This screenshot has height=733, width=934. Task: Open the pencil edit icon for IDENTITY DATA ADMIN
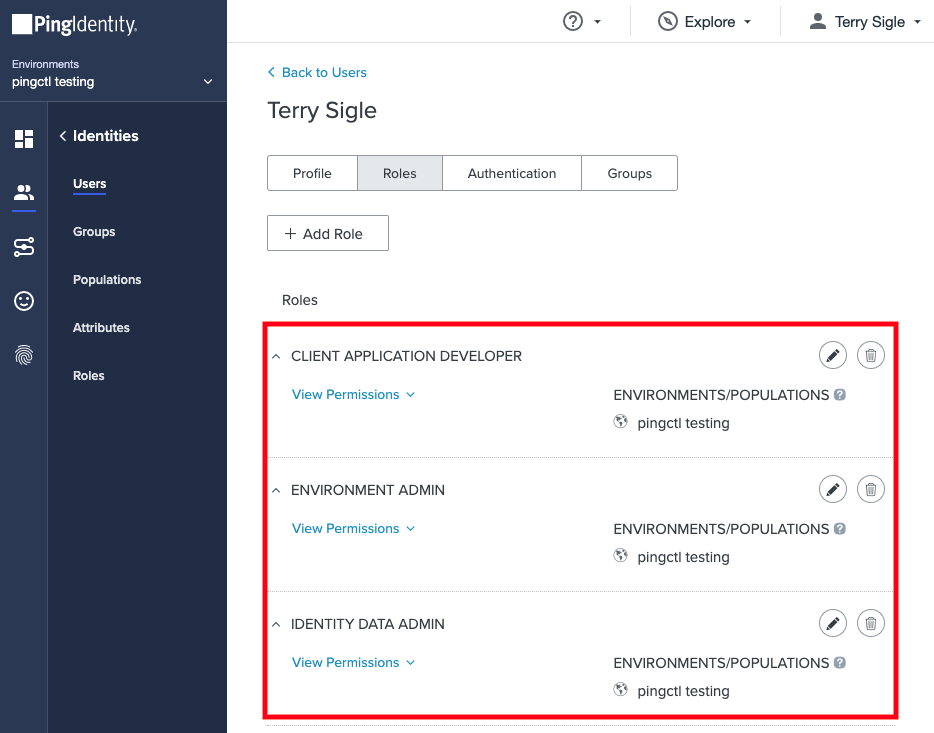point(833,623)
